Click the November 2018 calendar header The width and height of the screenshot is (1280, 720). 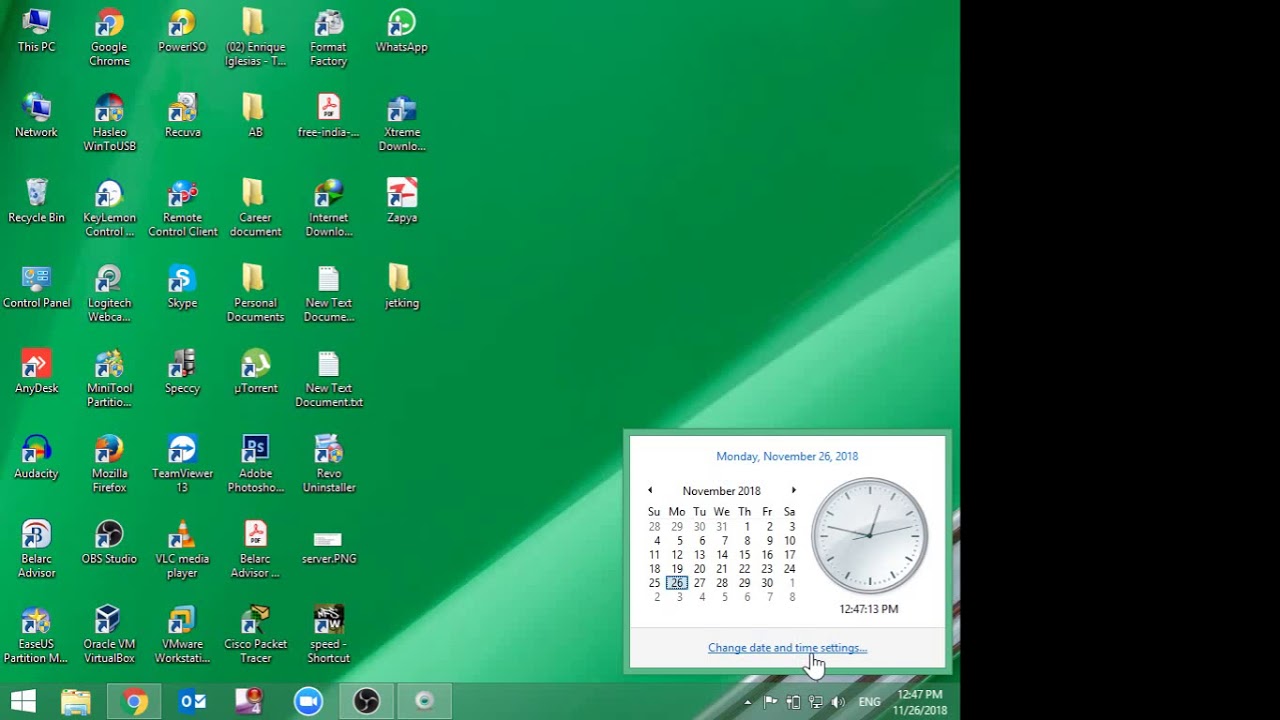pos(722,491)
